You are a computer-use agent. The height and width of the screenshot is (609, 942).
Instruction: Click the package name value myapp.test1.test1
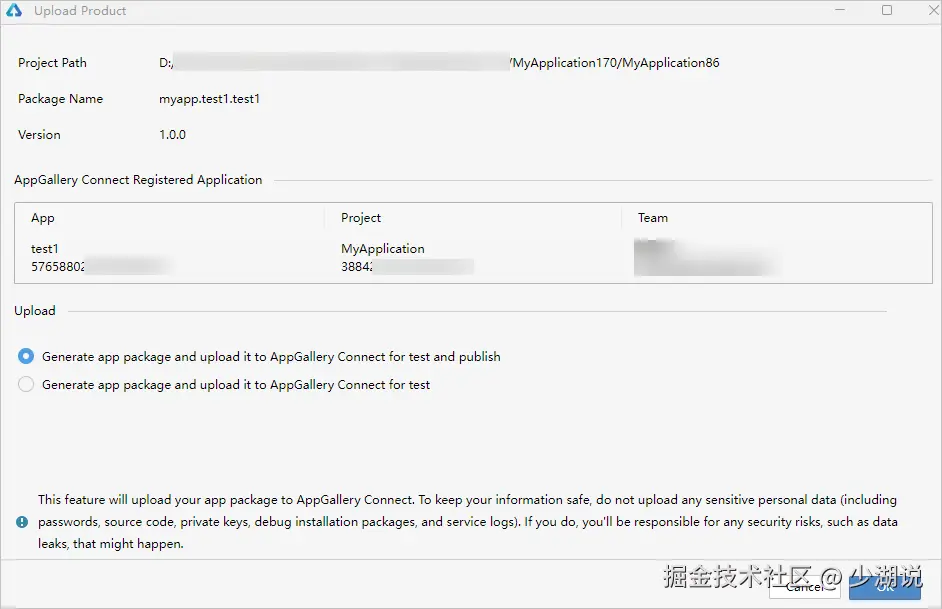pos(209,98)
